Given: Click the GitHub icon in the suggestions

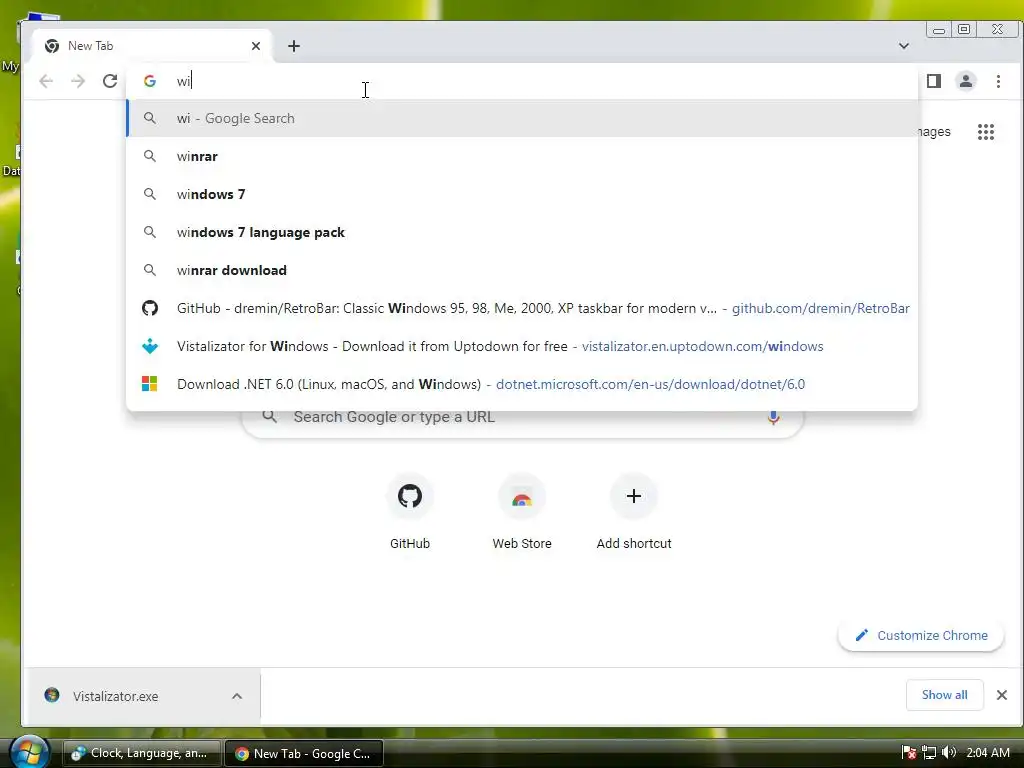Looking at the screenshot, I should click(x=150, y=308).
